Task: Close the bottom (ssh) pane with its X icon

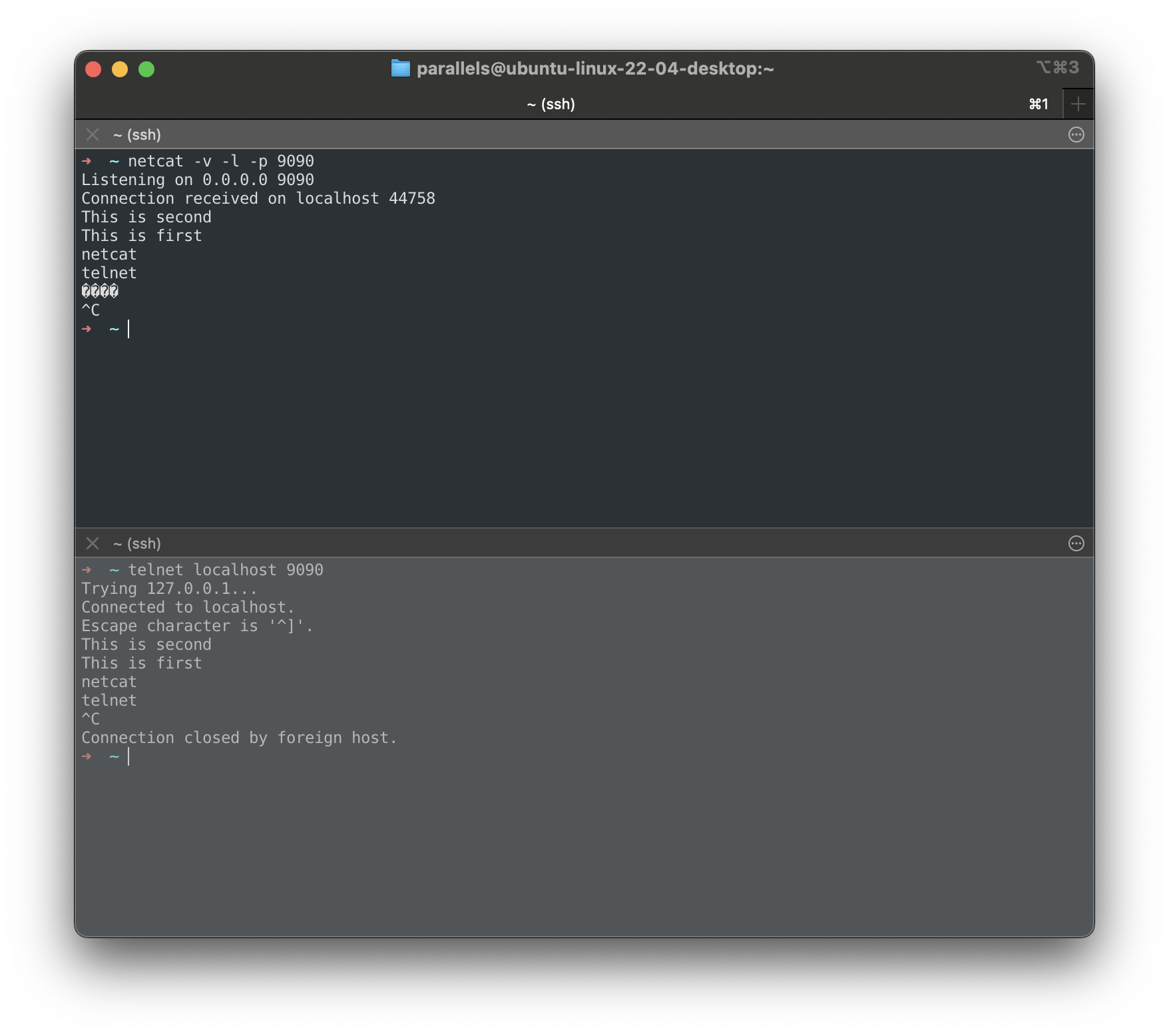Action: [x=93, y=543]
